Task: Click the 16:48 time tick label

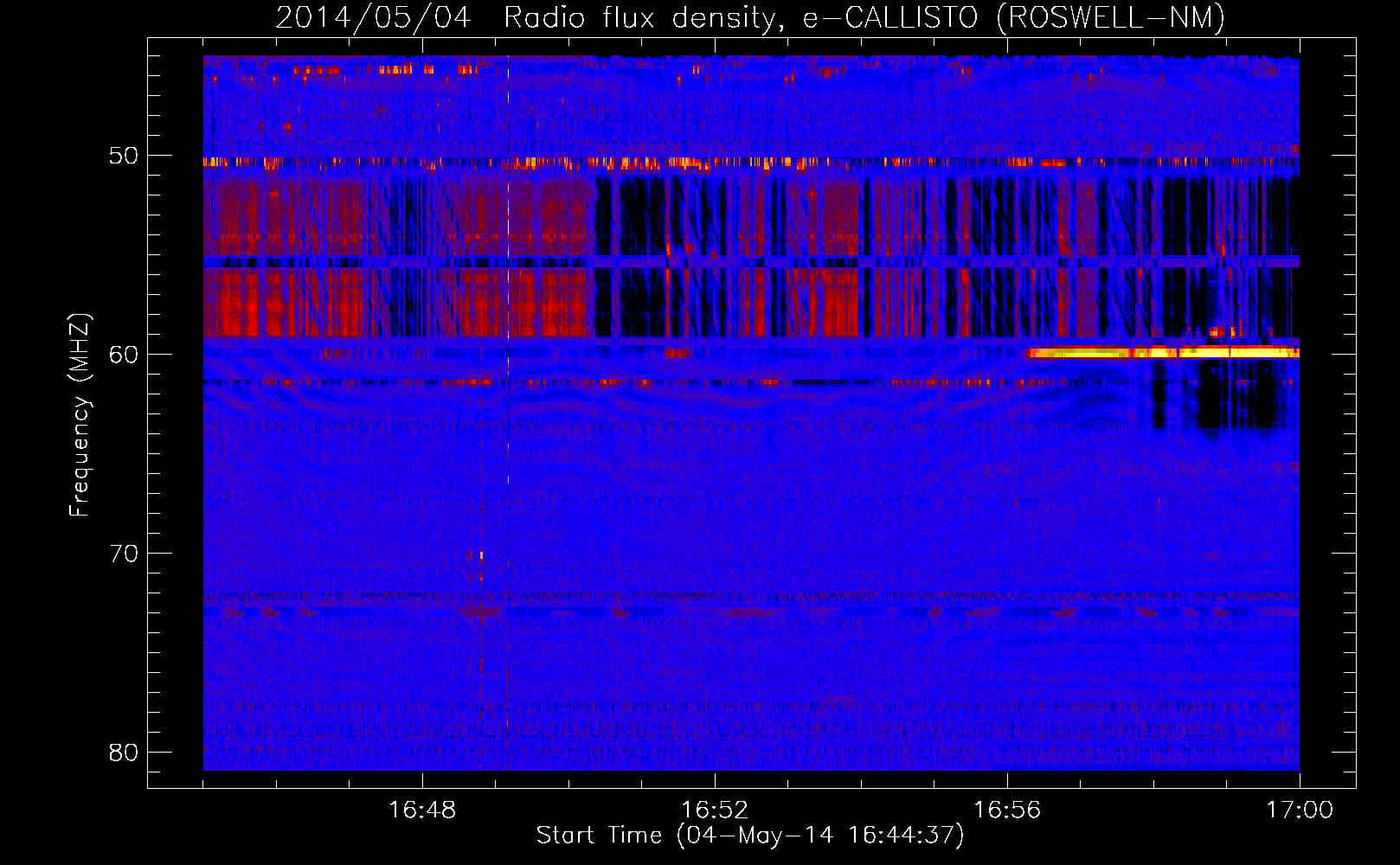Action: coord(422,810)
